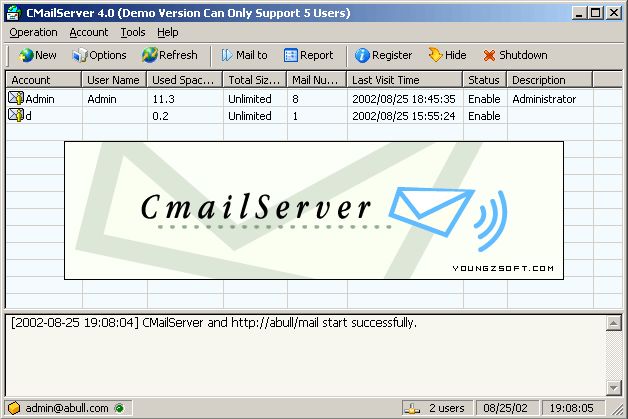
Task: Click the Administrator description cell
Action: pyautogui.click(x=544, y=99)
